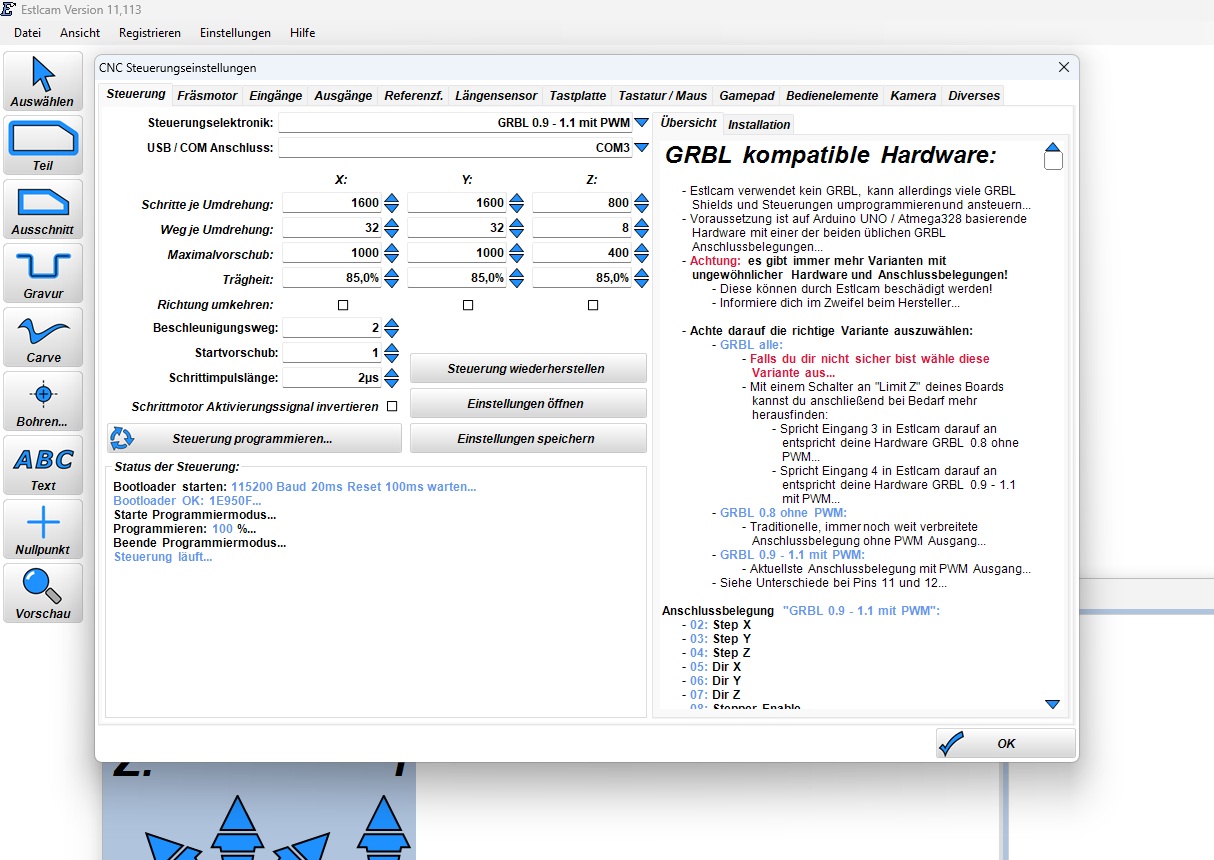Select the Auswählen arrow tool
Viewport: 1214px width, 860px height.
(x=43, y=81)
